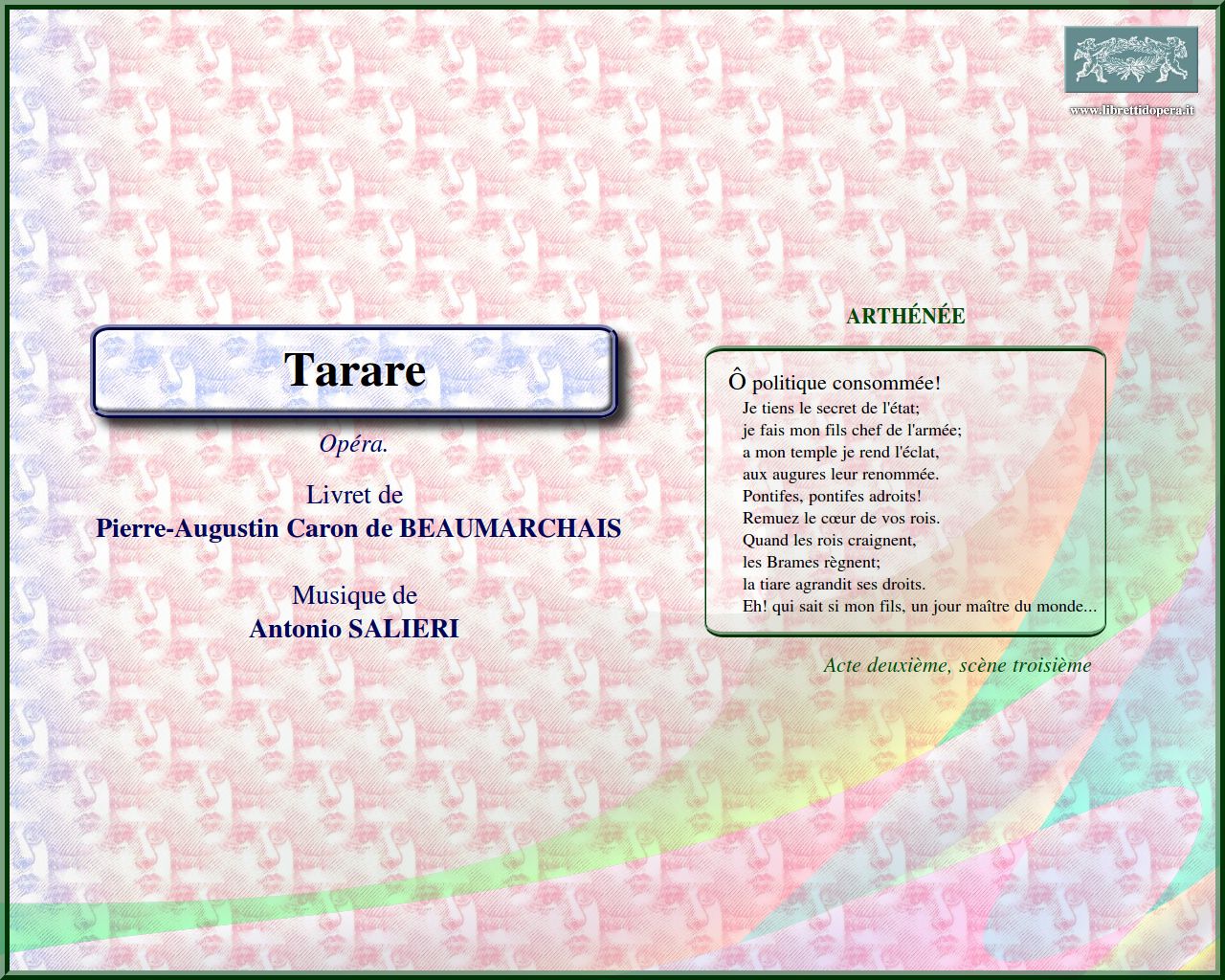The width and height of the screenshot is (1225, 980).
Task: Click 'aux augures leur renommée' line
Action: (x=840, y=475)
